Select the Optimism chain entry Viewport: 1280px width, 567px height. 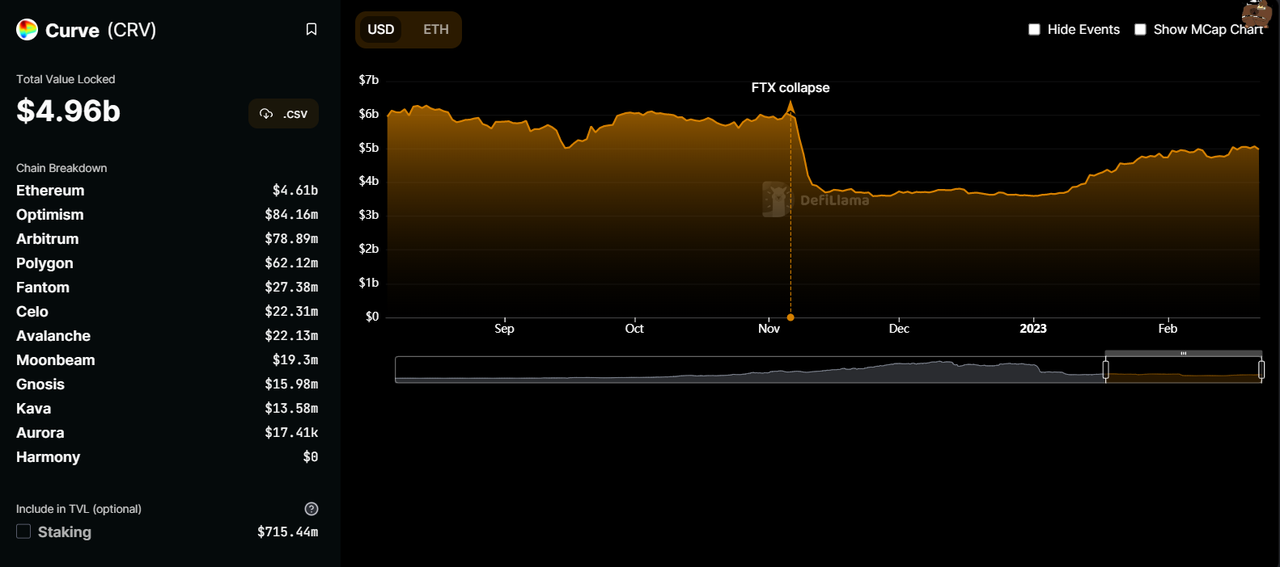pos(50,215)
